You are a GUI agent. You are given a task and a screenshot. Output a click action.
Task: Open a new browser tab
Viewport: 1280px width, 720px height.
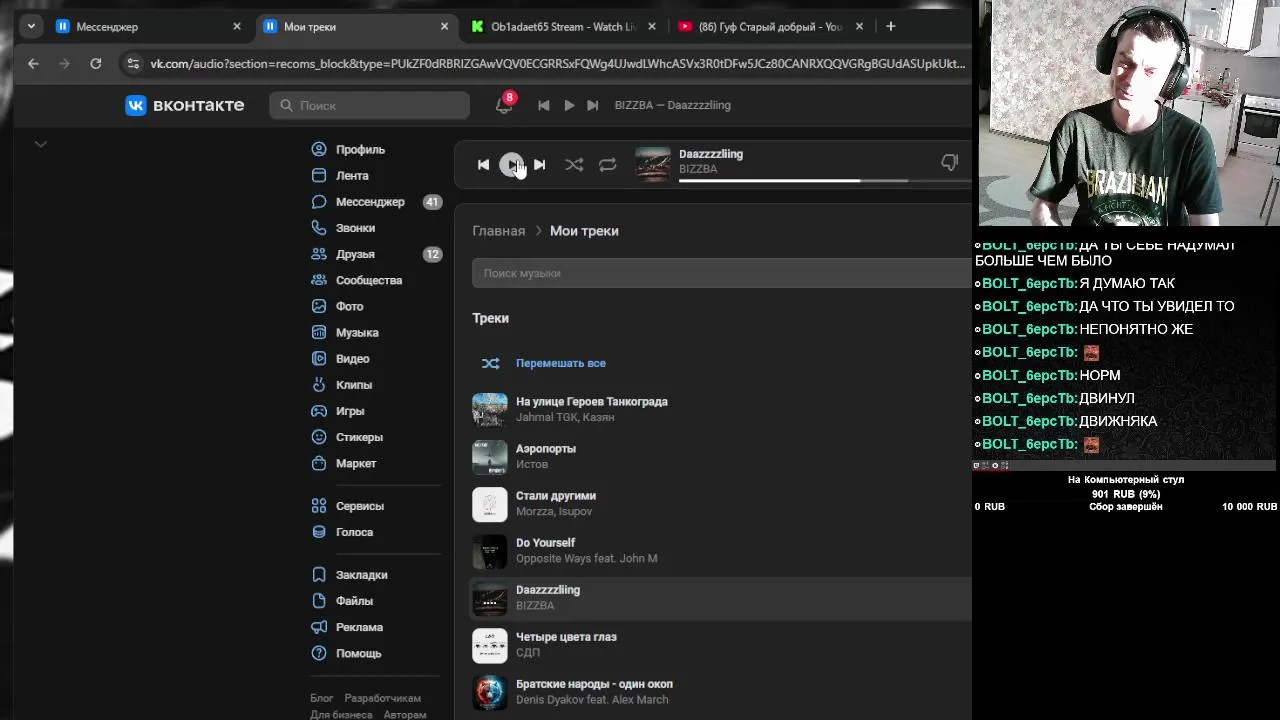coord(890,26)
